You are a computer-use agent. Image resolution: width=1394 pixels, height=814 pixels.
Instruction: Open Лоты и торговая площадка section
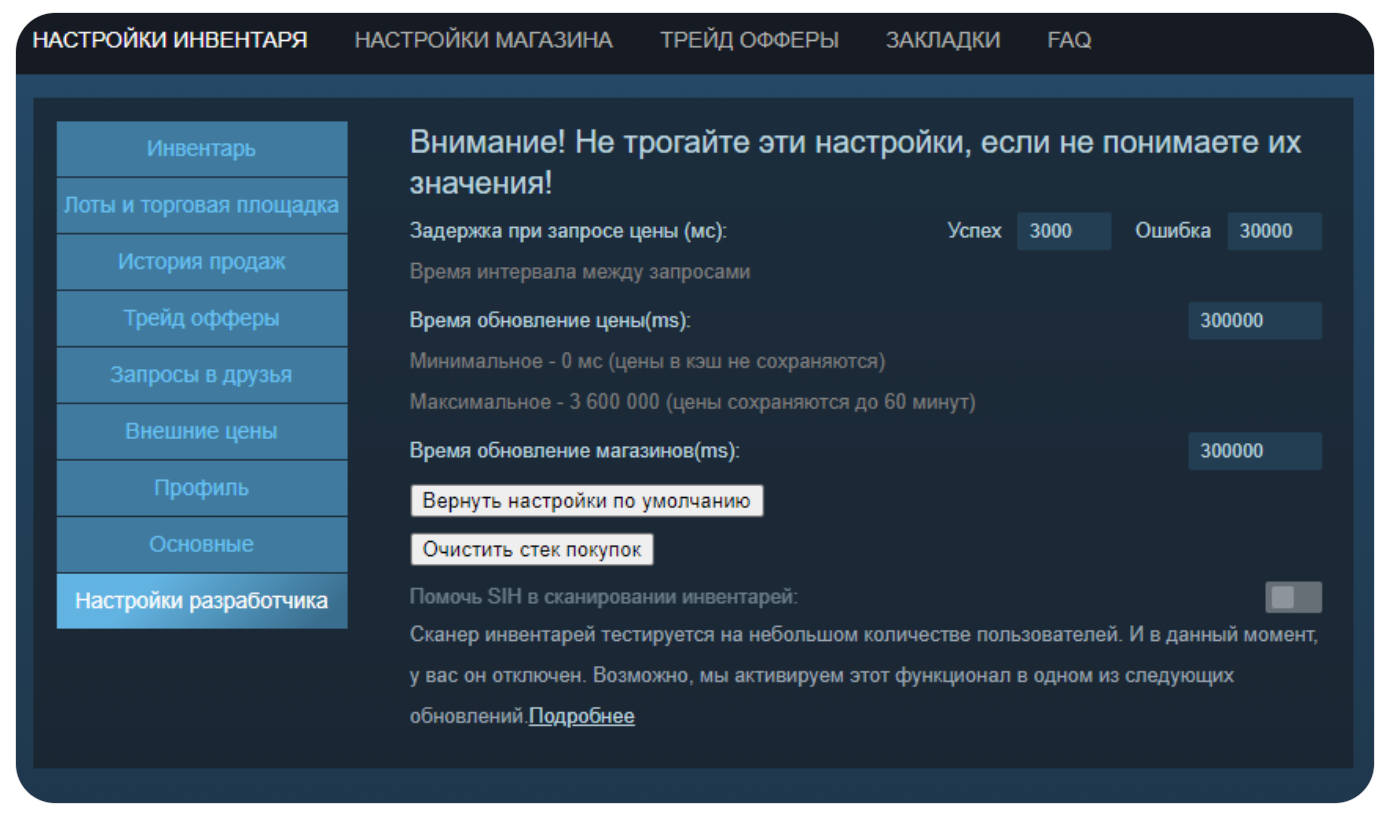pyautogui.click(x=202, y=206)
